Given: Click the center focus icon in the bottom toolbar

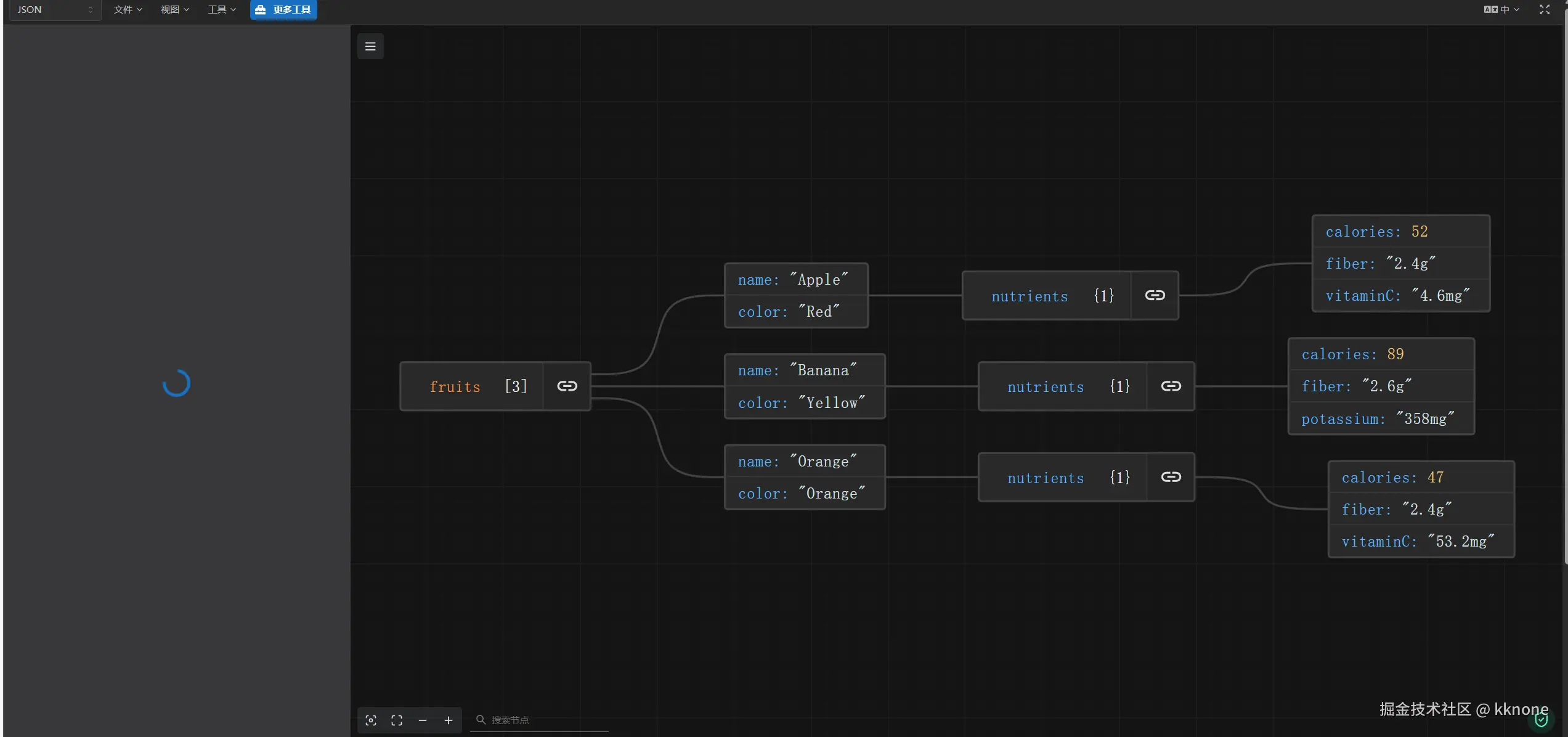Looking at the screenshot, I should [x=371, y=720].
